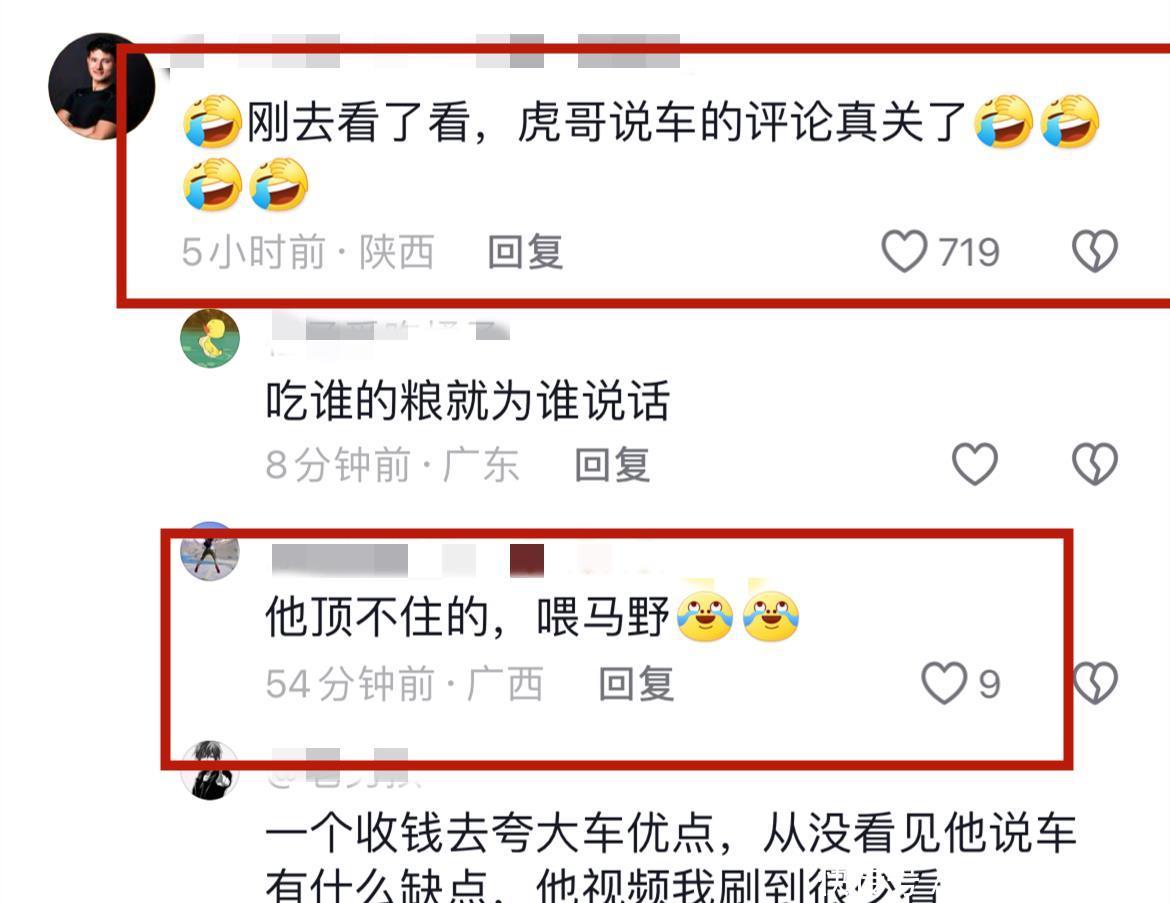Screen dimensions: 1170x903
Task: Open the man's profile avatar at top
Action: (x=101, y=86)
